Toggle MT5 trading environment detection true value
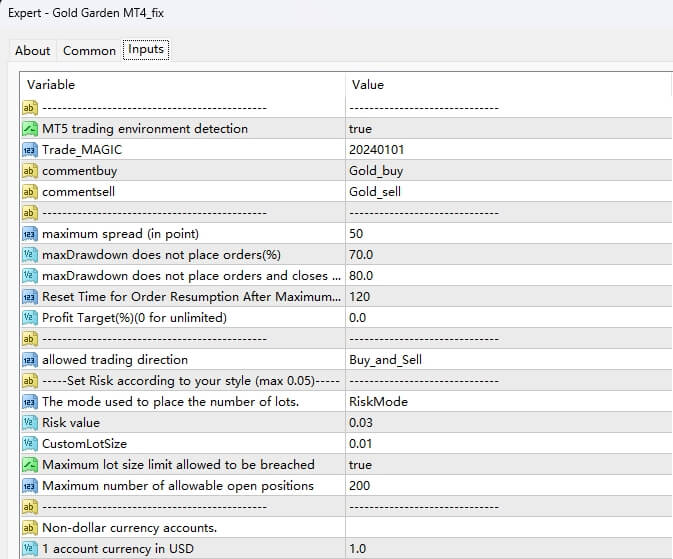The width and height of the screenshot is (673, 559). tap(360, 128)
